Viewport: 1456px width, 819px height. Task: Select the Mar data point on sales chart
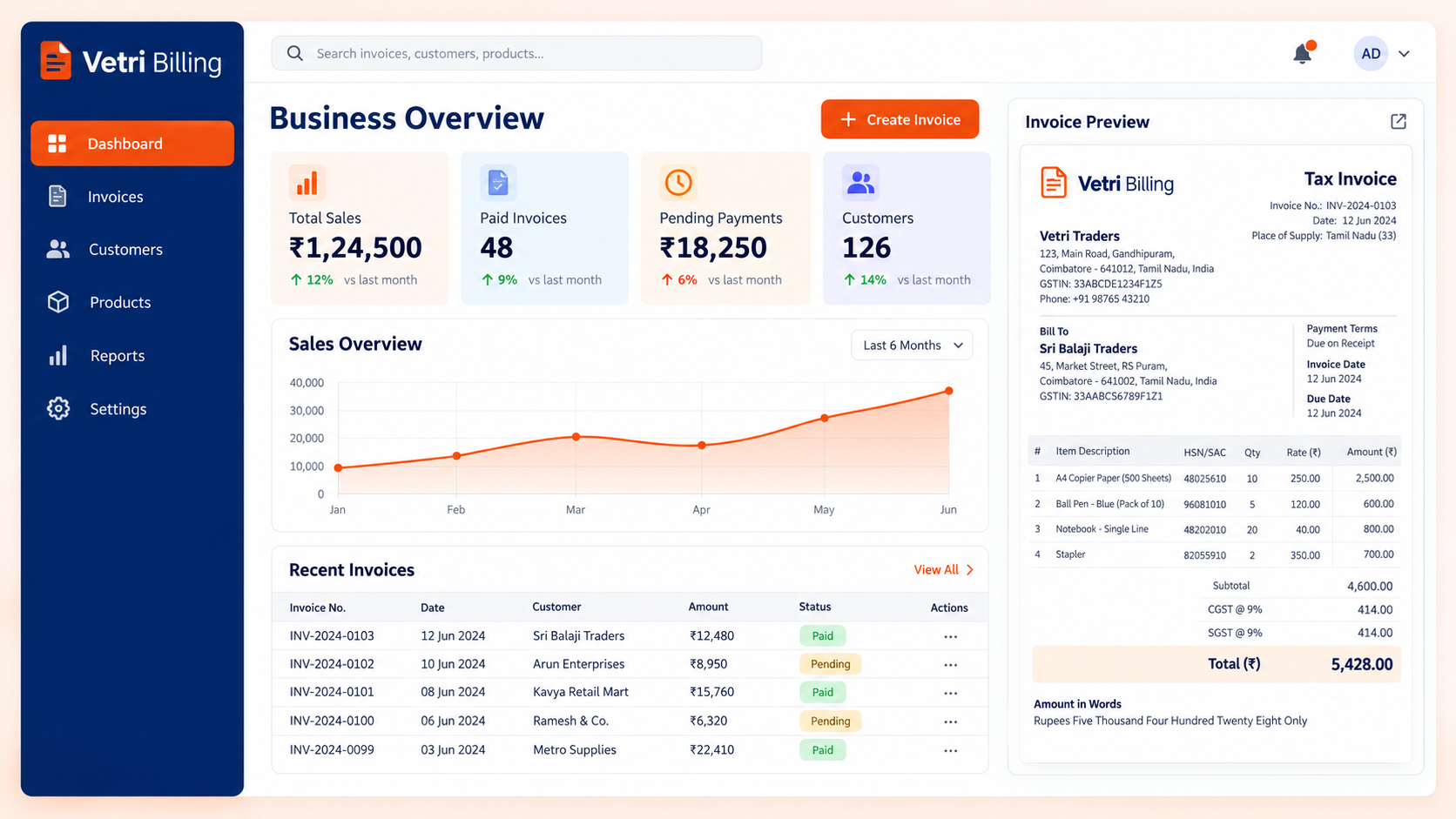tap(576, 437)
